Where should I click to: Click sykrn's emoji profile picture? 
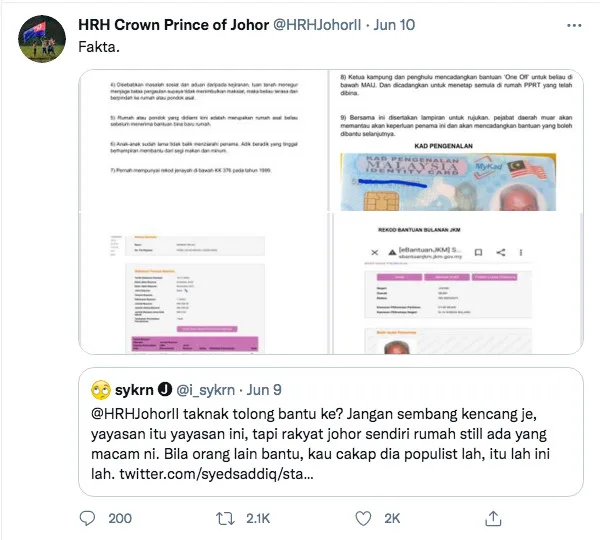[x=101, y=390]
